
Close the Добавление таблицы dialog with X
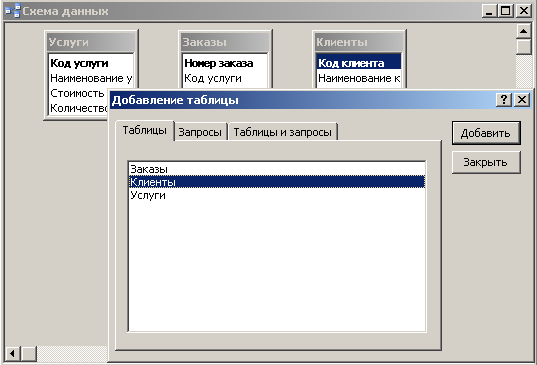point(522,100)
